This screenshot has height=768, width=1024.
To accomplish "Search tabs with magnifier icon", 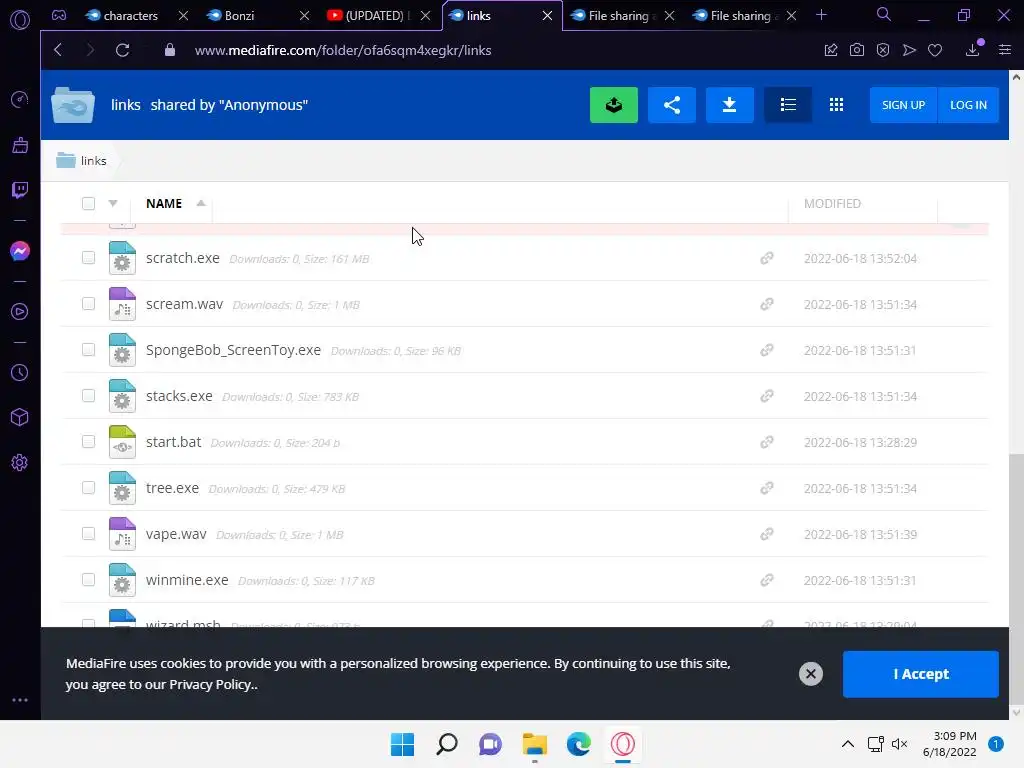I will (x=884, y=14).
